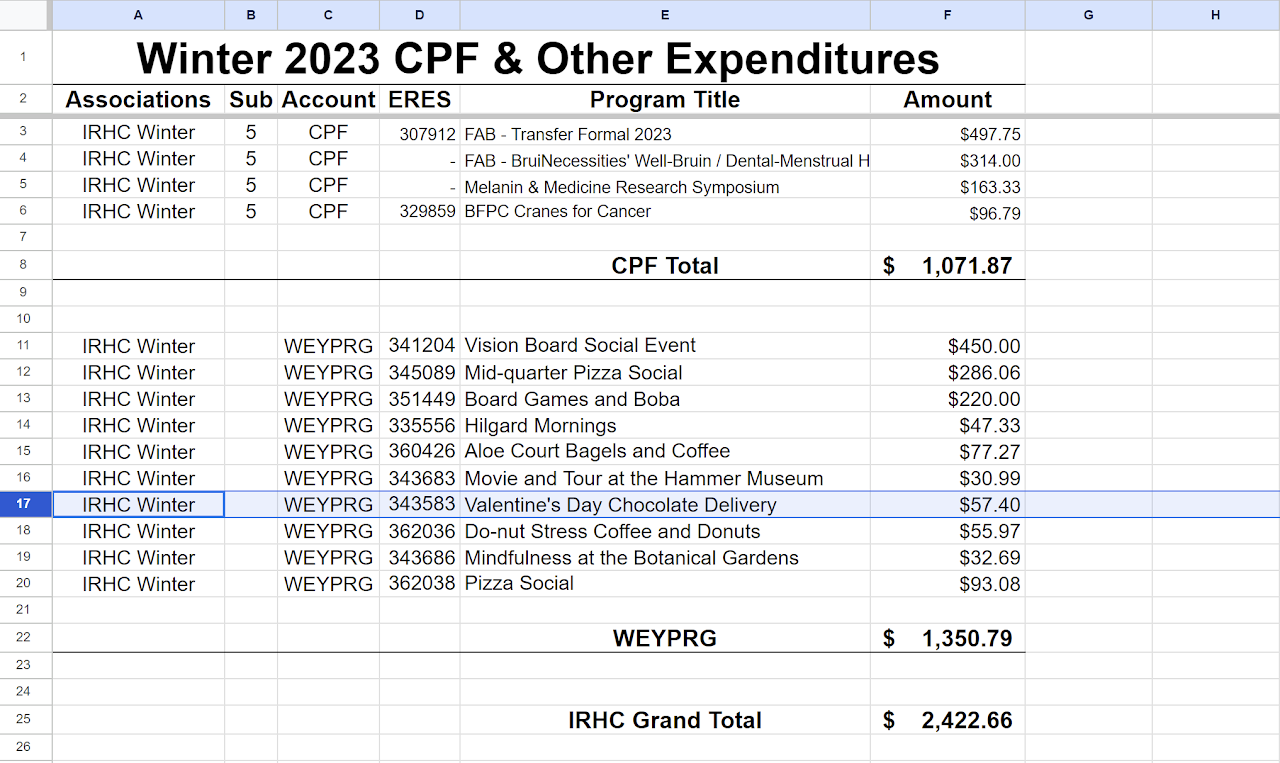Select row 17 row number
Screen dimensions: 1280x763
point(25,504)
